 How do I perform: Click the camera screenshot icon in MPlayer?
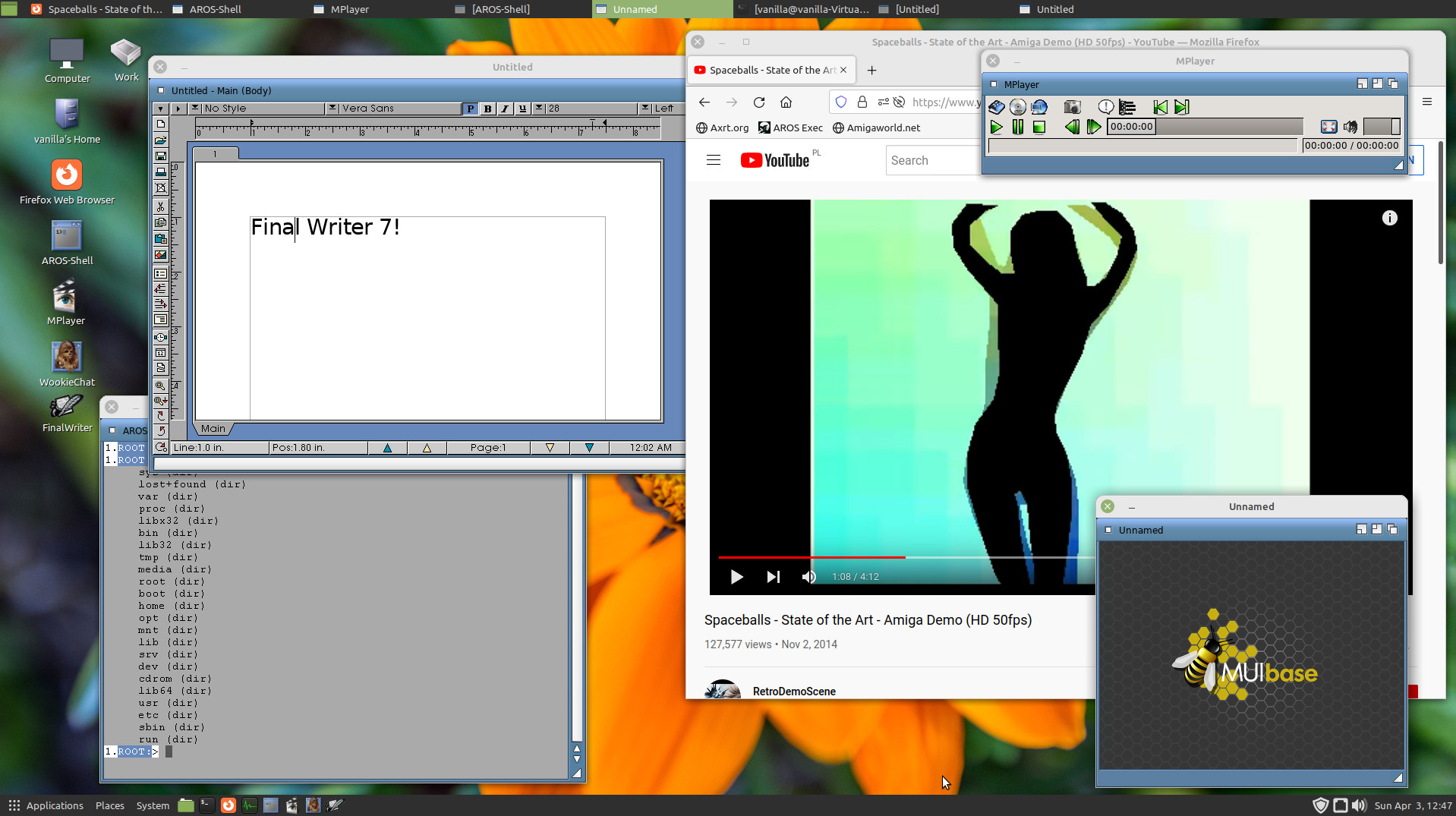pos(1072,107)
